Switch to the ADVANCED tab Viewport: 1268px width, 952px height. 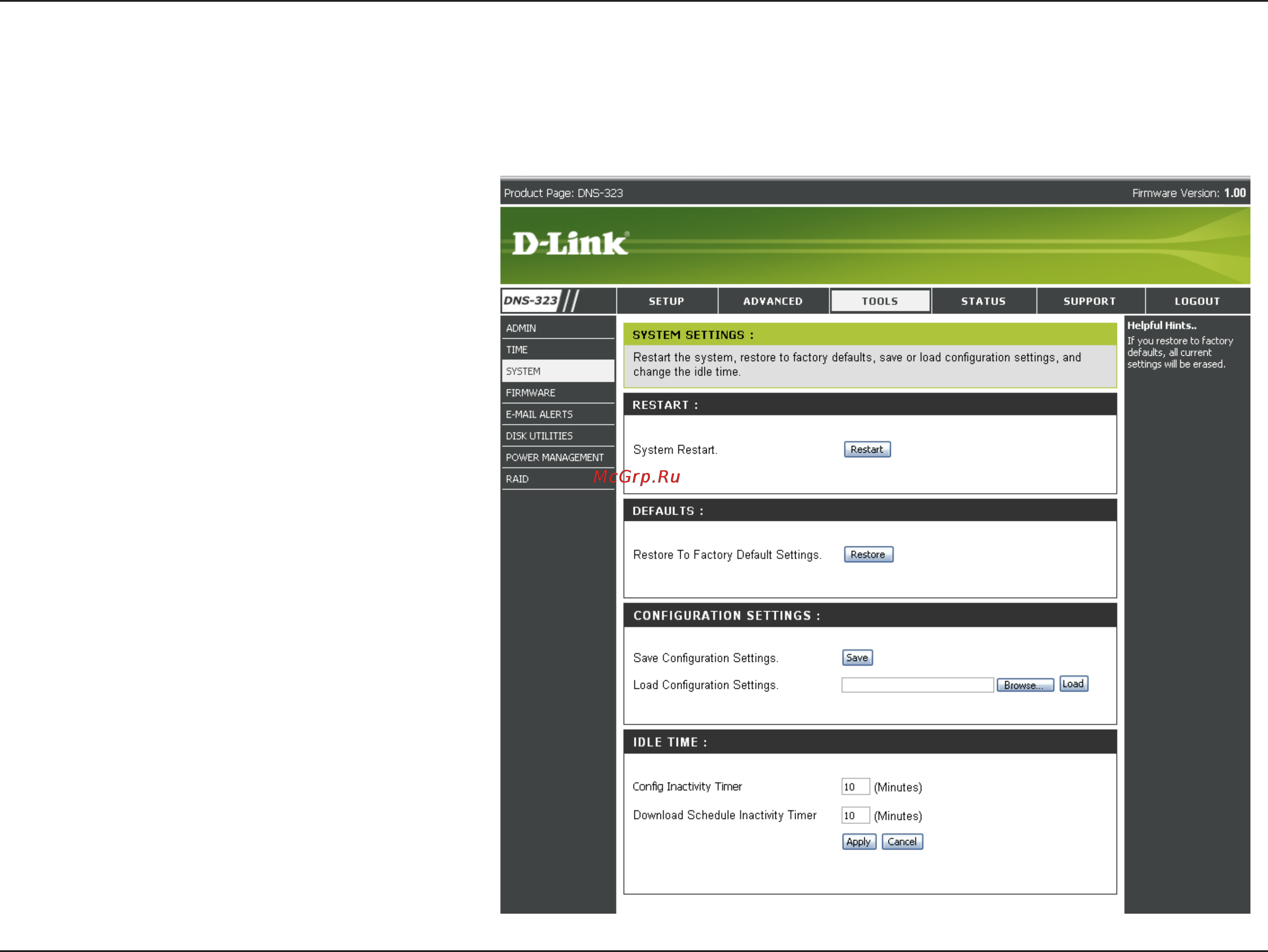tap(773, 301)
